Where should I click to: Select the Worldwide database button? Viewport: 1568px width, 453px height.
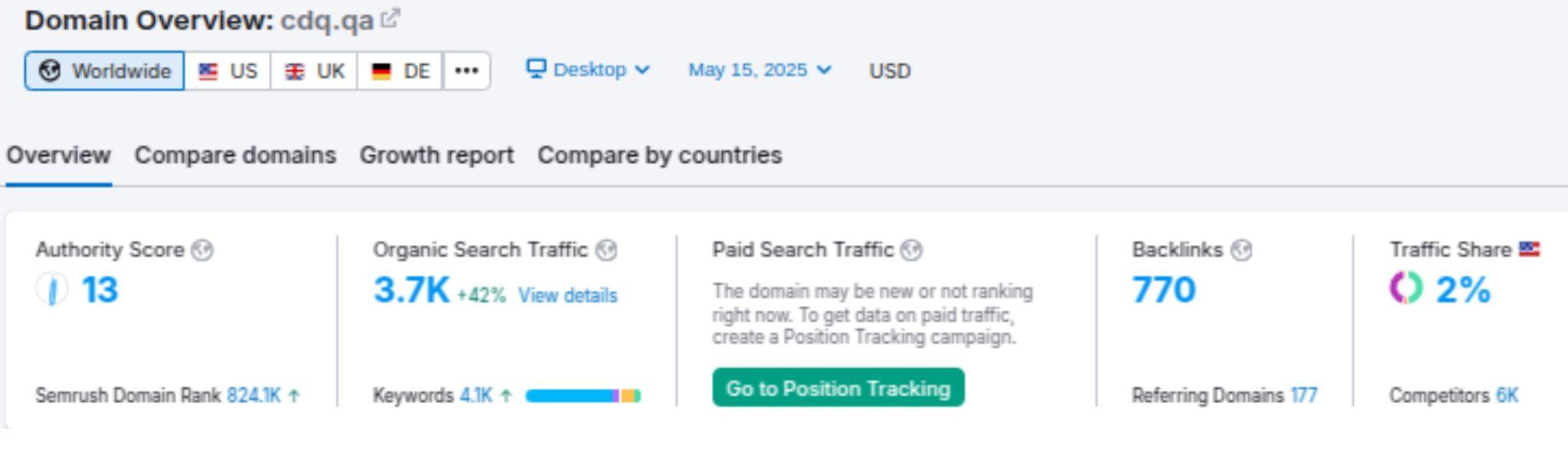point(104,71)
